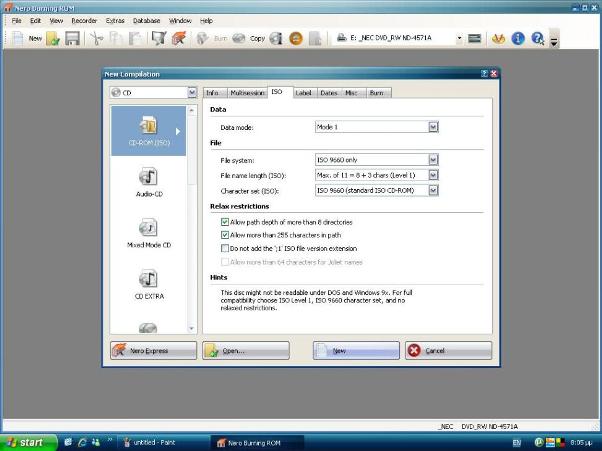Screen dimensions: 602x451
Task: Open the Extras menu
Action: [115, 21]
